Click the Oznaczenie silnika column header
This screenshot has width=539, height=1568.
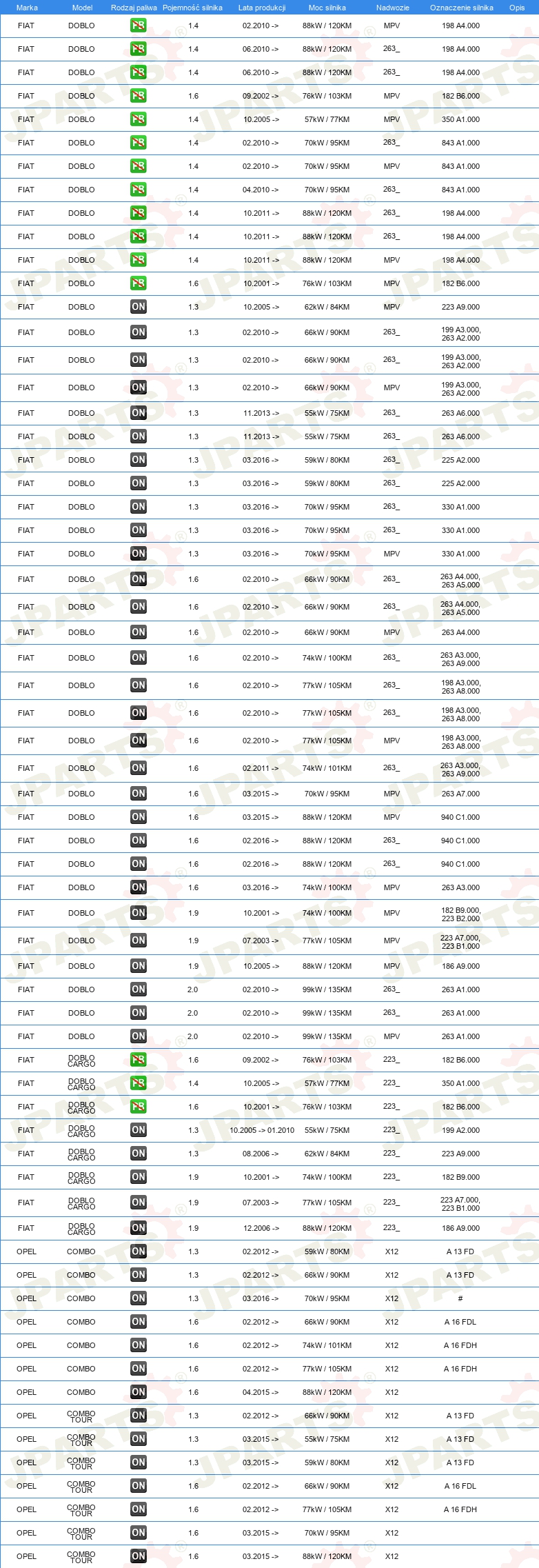click(462, 8)
